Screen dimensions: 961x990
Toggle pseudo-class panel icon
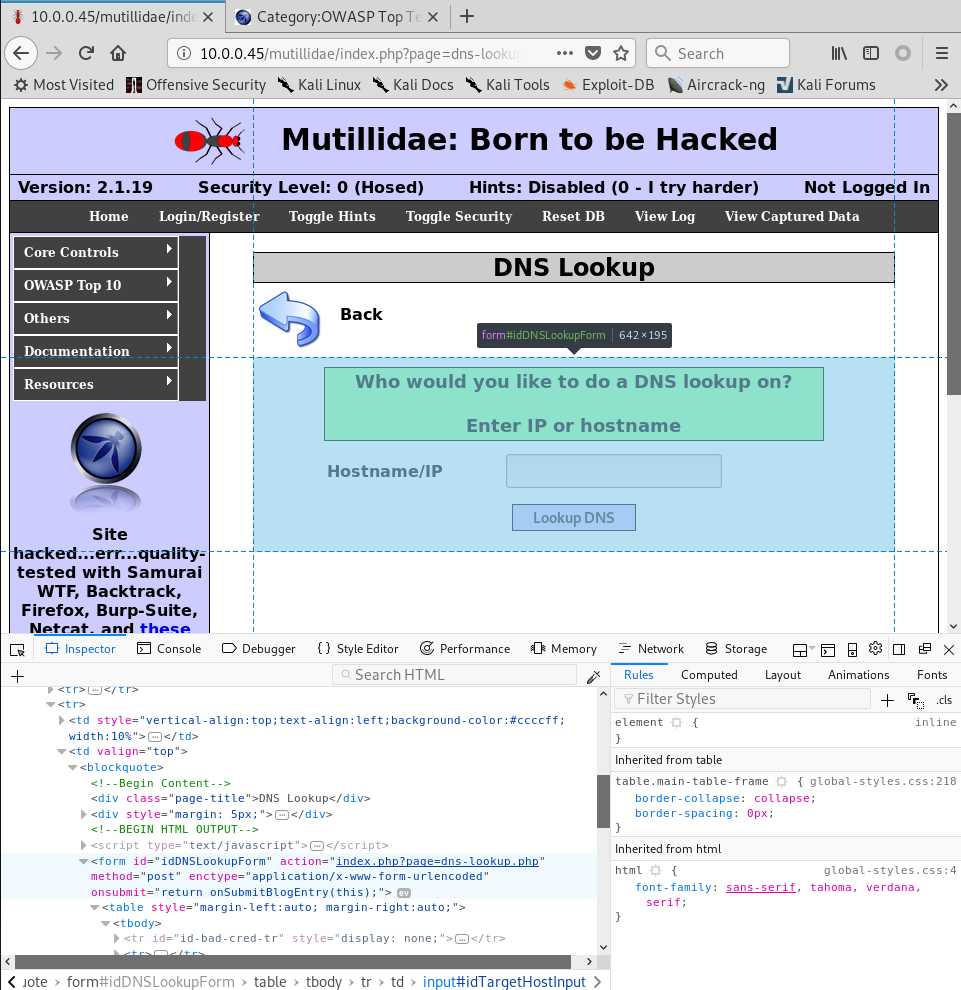coord(916,700)
